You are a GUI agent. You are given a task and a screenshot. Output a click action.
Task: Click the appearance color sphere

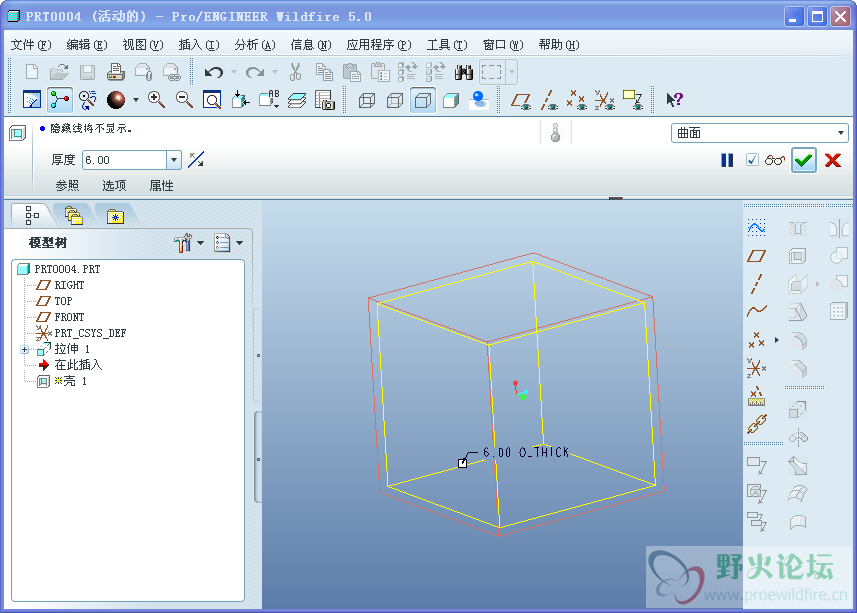[116, 100]
